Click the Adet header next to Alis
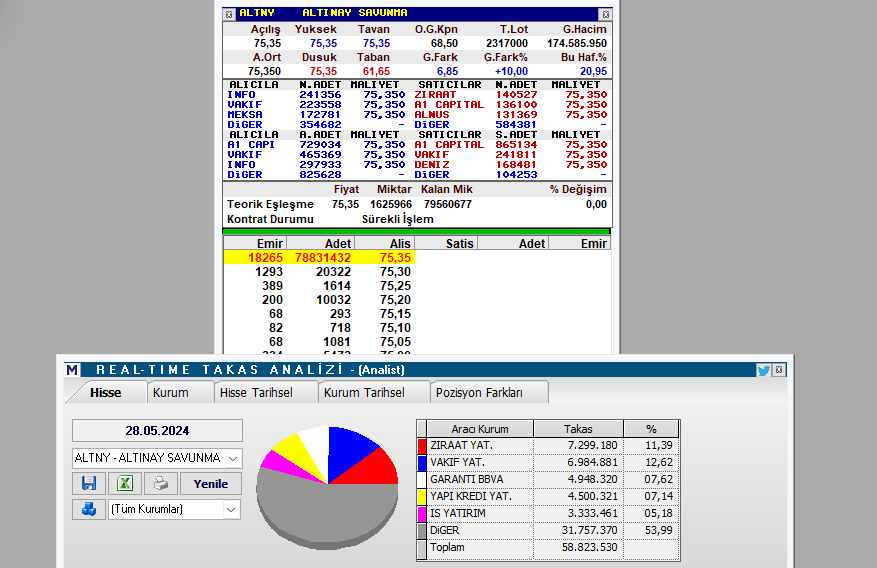This screenshot has height=568, width=877. [x=320, y=243]
